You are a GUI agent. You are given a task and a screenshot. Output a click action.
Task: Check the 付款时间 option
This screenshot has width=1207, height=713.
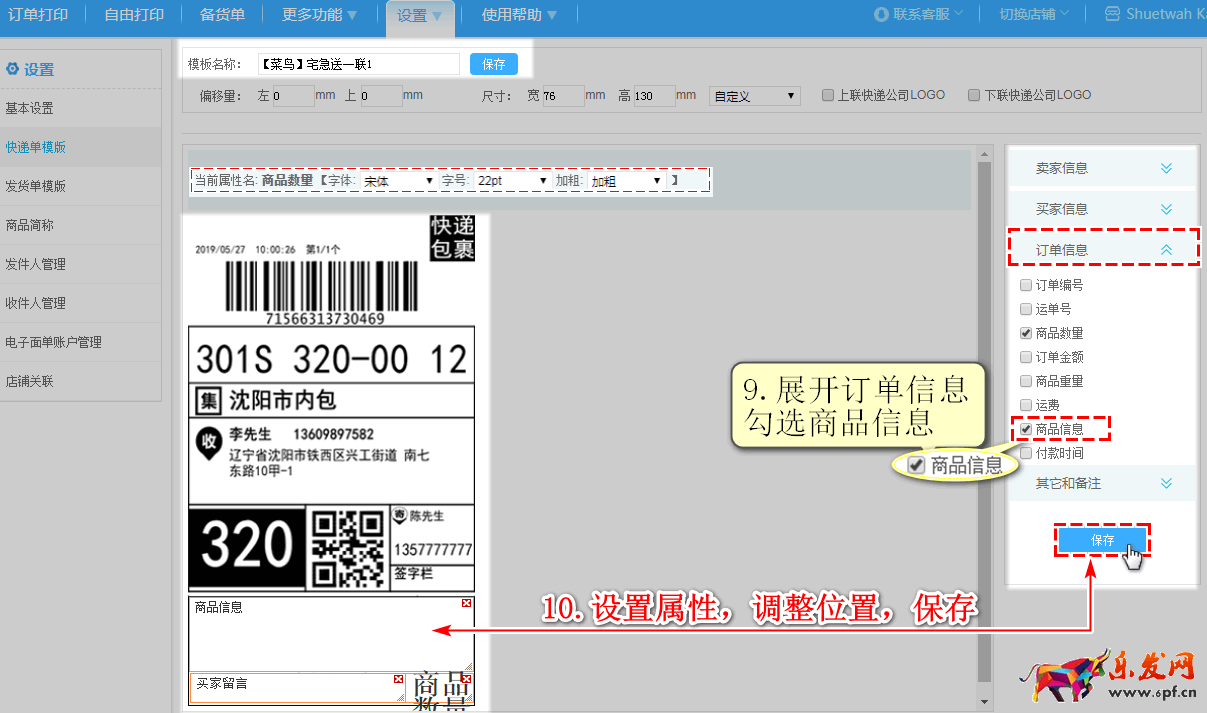1025,452
